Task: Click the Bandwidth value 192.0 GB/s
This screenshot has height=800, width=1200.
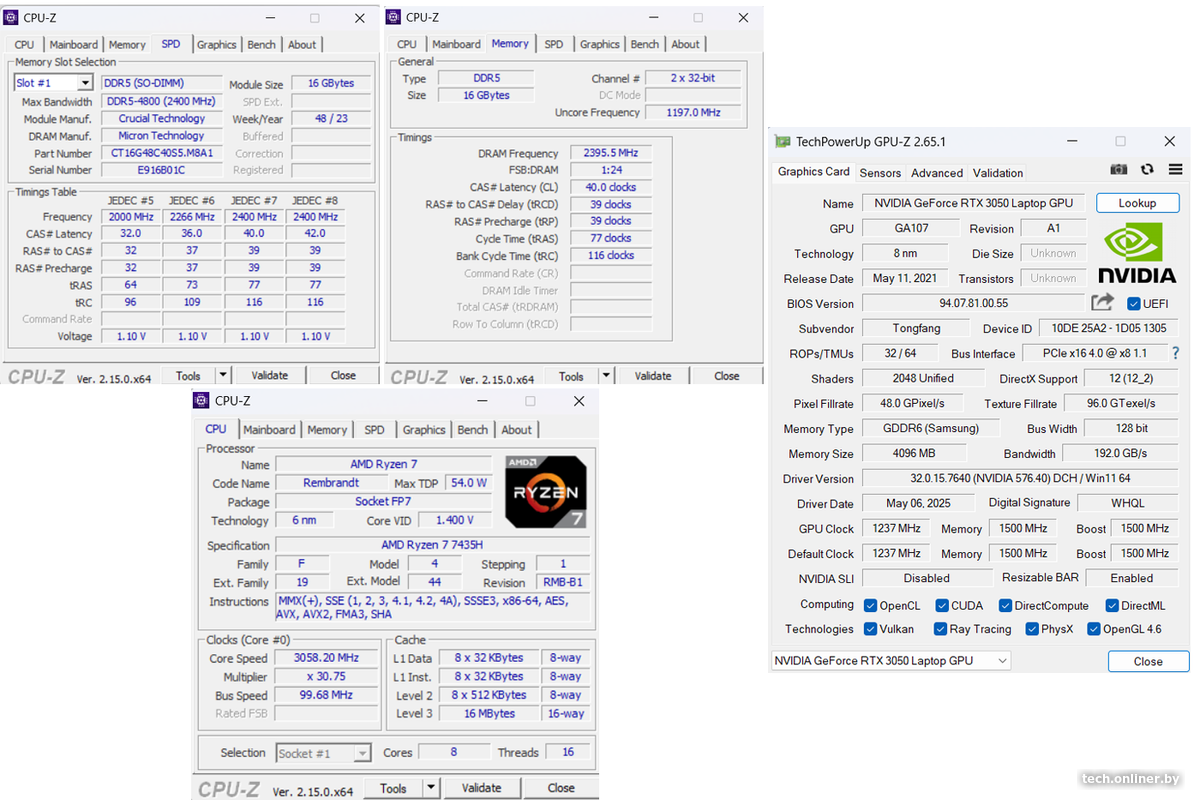Action: pyautogui.click(x=1120, y=453)
